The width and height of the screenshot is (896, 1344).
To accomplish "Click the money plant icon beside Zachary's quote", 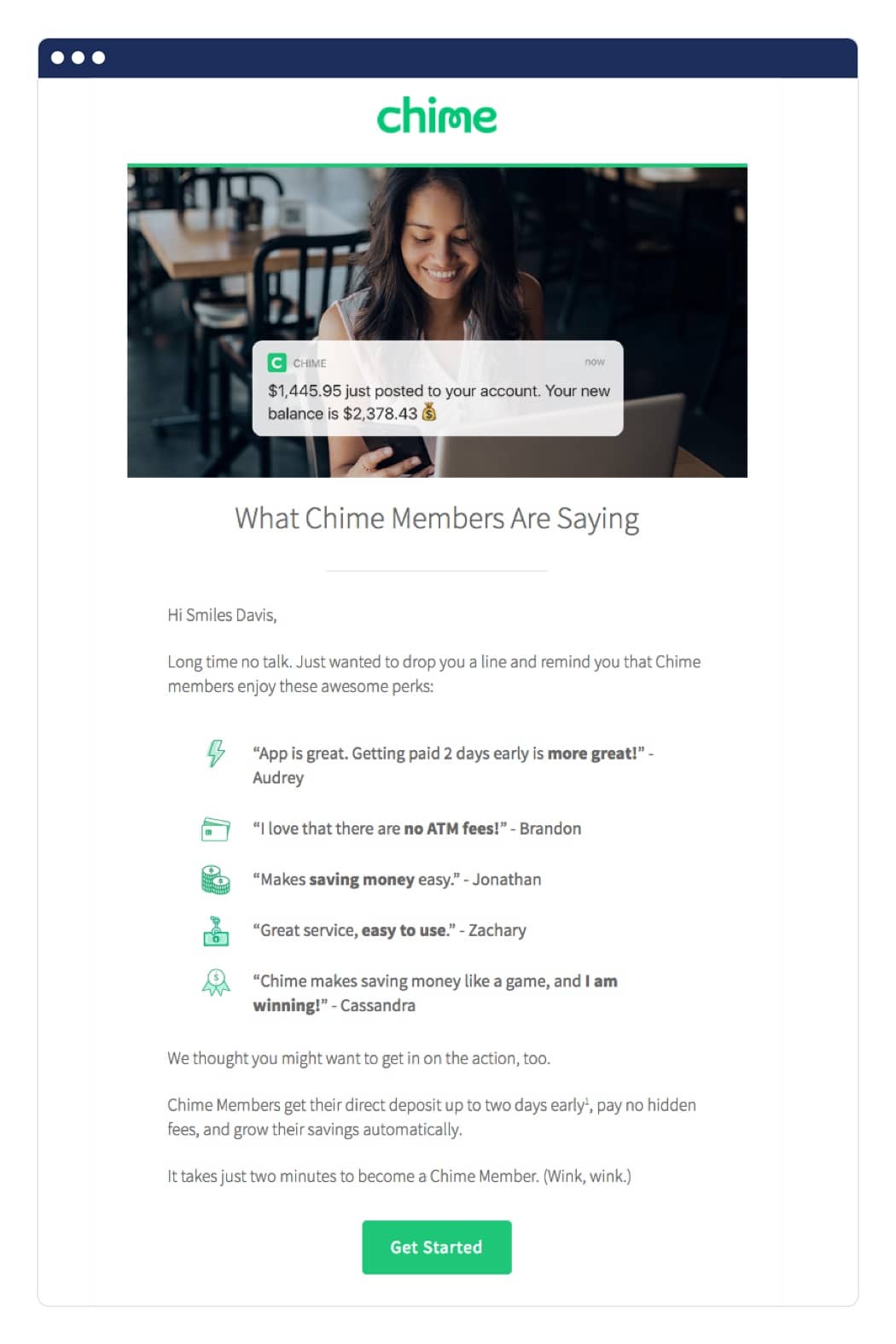I will point(216,930).
